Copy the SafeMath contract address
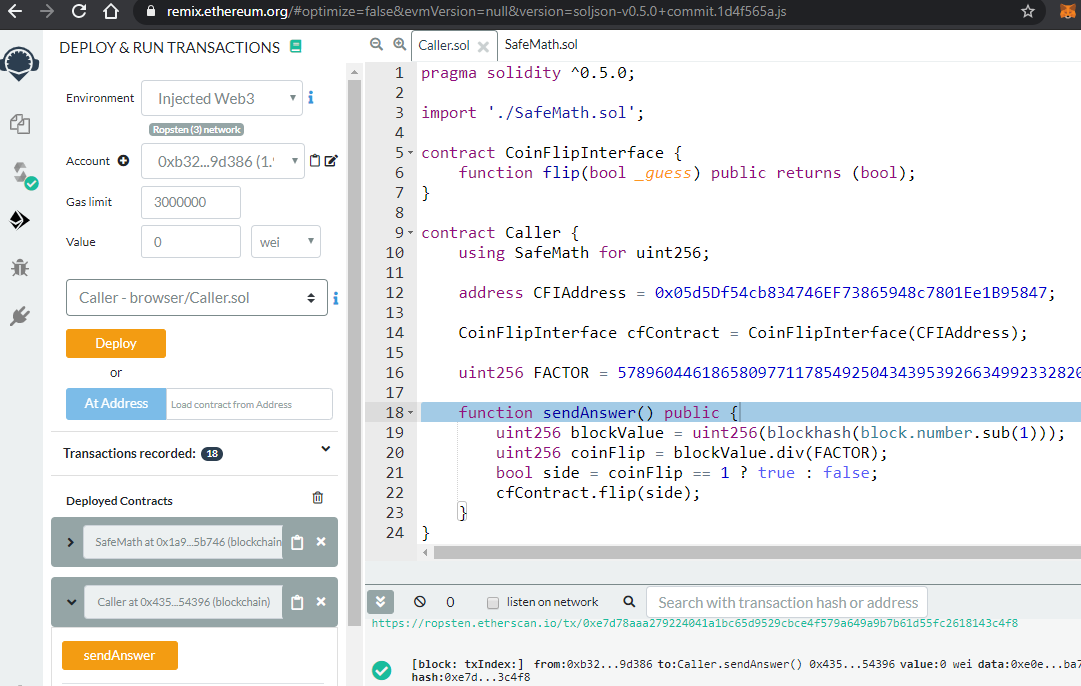The image size is (1081, 686). 297,543
